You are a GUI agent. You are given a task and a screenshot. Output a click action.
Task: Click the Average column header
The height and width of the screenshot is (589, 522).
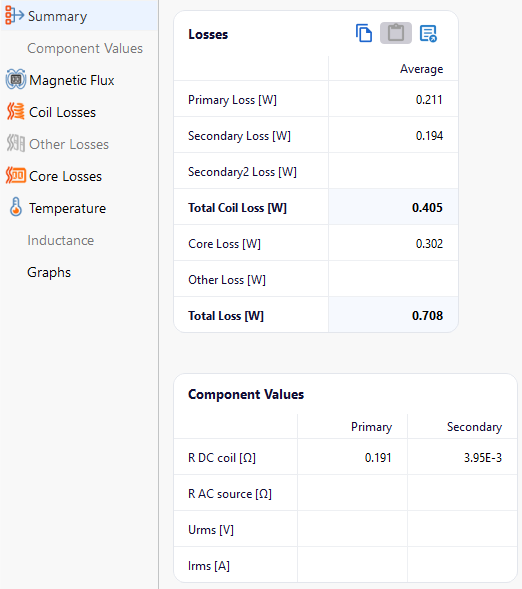point(421,69)
